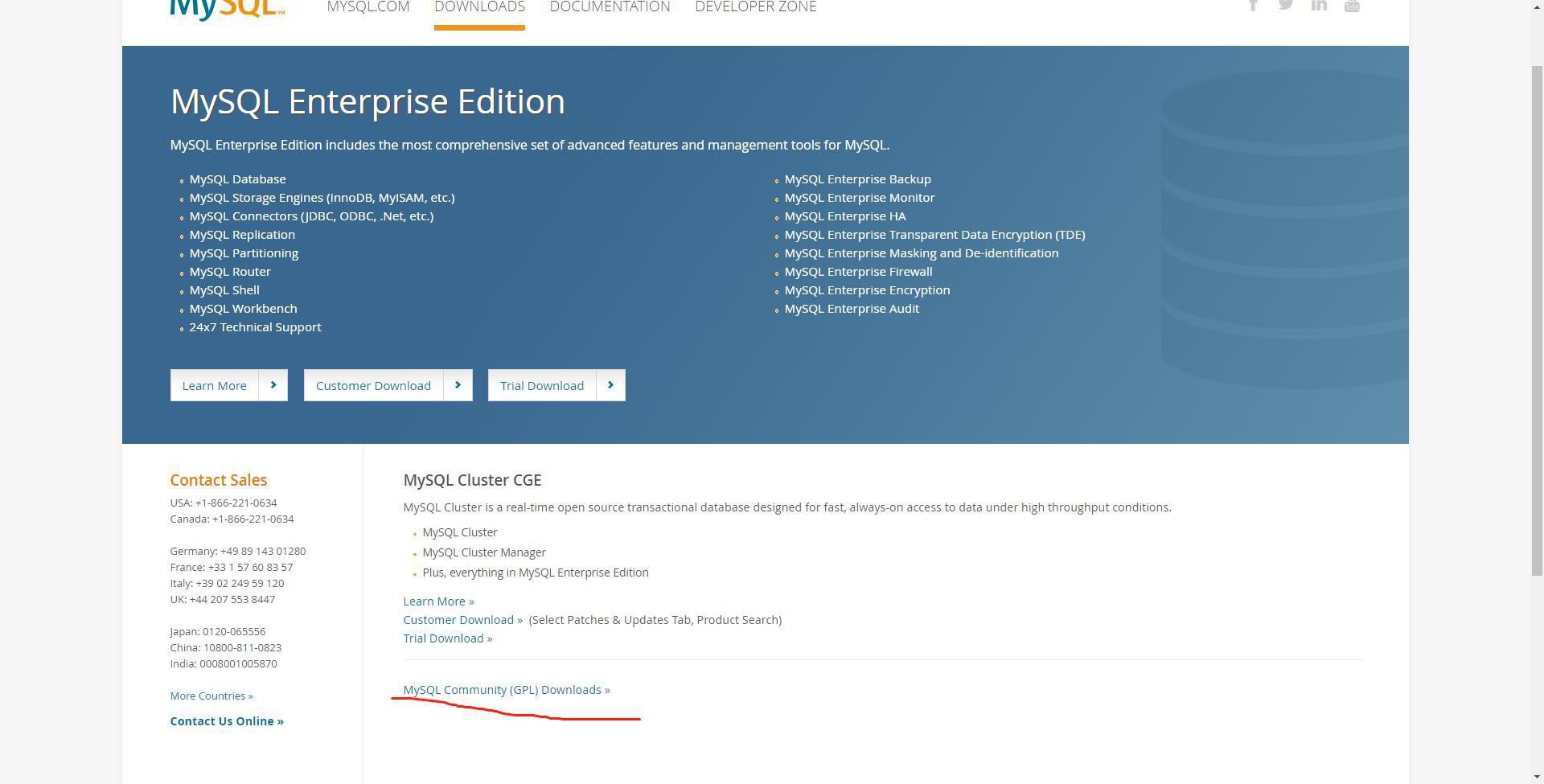Open More Countries link
This screenshot has height=784, width=1544.
point(211,696)
